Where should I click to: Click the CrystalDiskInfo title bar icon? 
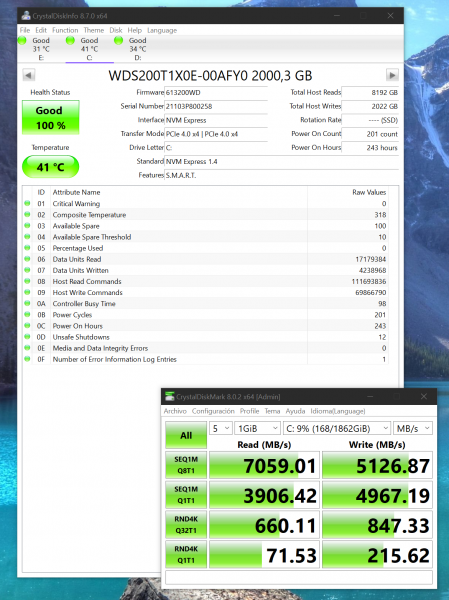(26, 16)
